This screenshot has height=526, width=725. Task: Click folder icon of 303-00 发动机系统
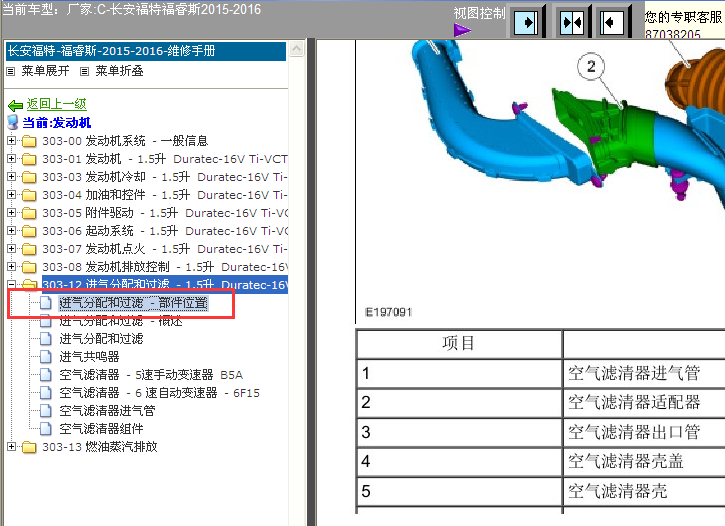(x=29, y=141)
